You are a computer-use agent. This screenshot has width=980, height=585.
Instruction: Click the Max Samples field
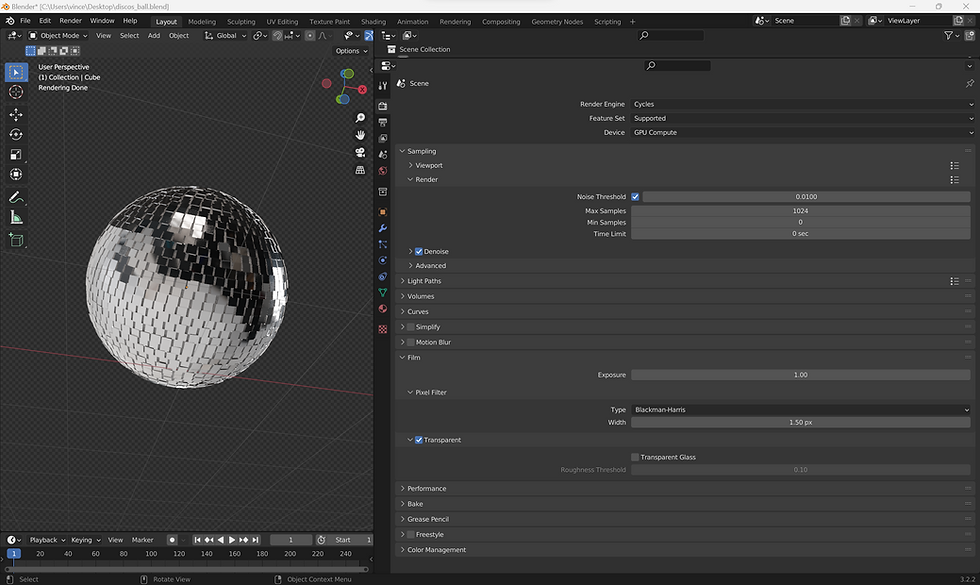(801, 211)
